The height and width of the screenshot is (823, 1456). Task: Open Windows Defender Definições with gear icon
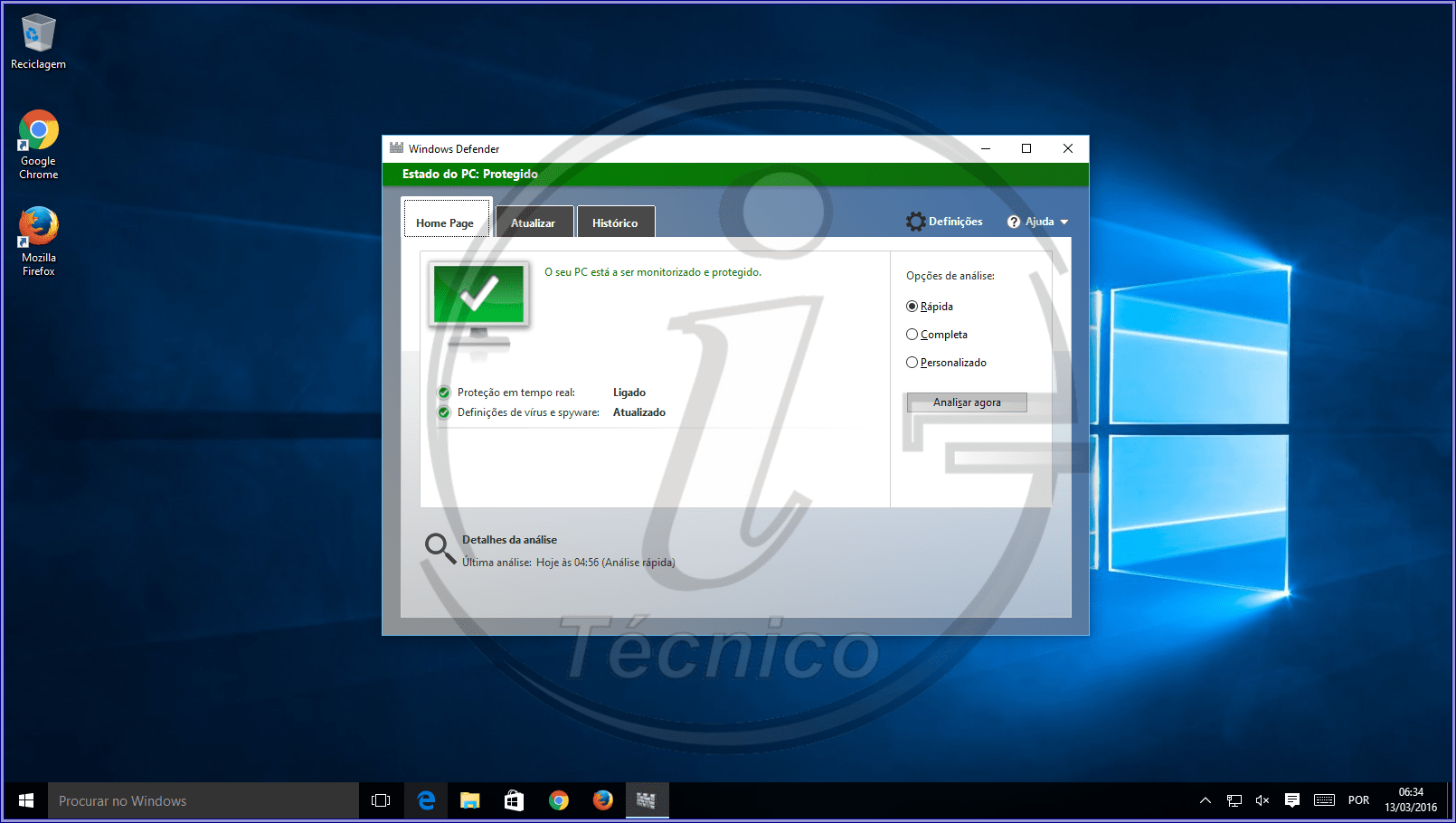(915, 221)
